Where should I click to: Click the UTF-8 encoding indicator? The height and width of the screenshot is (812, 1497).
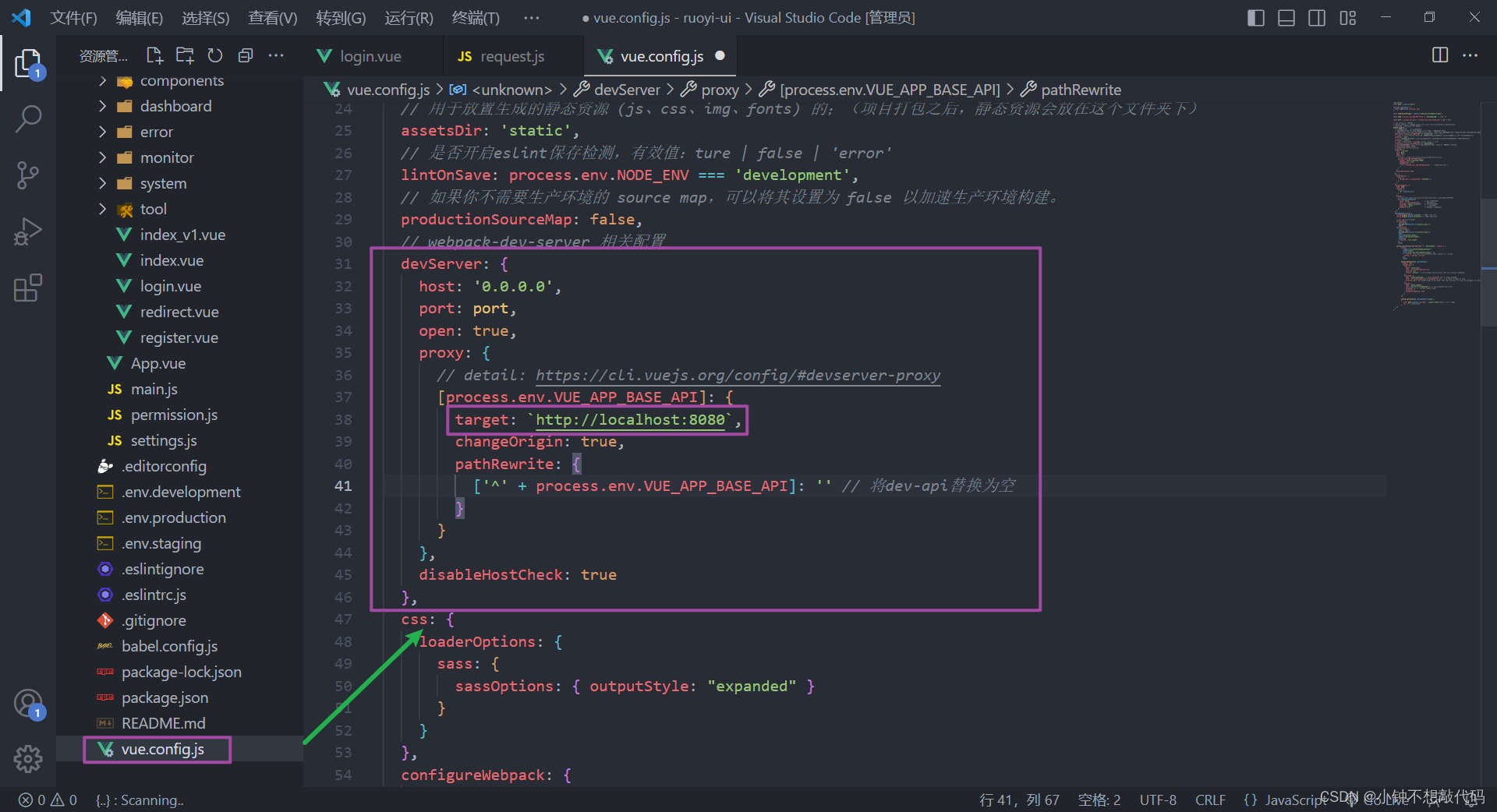(x=1158, y=800)
